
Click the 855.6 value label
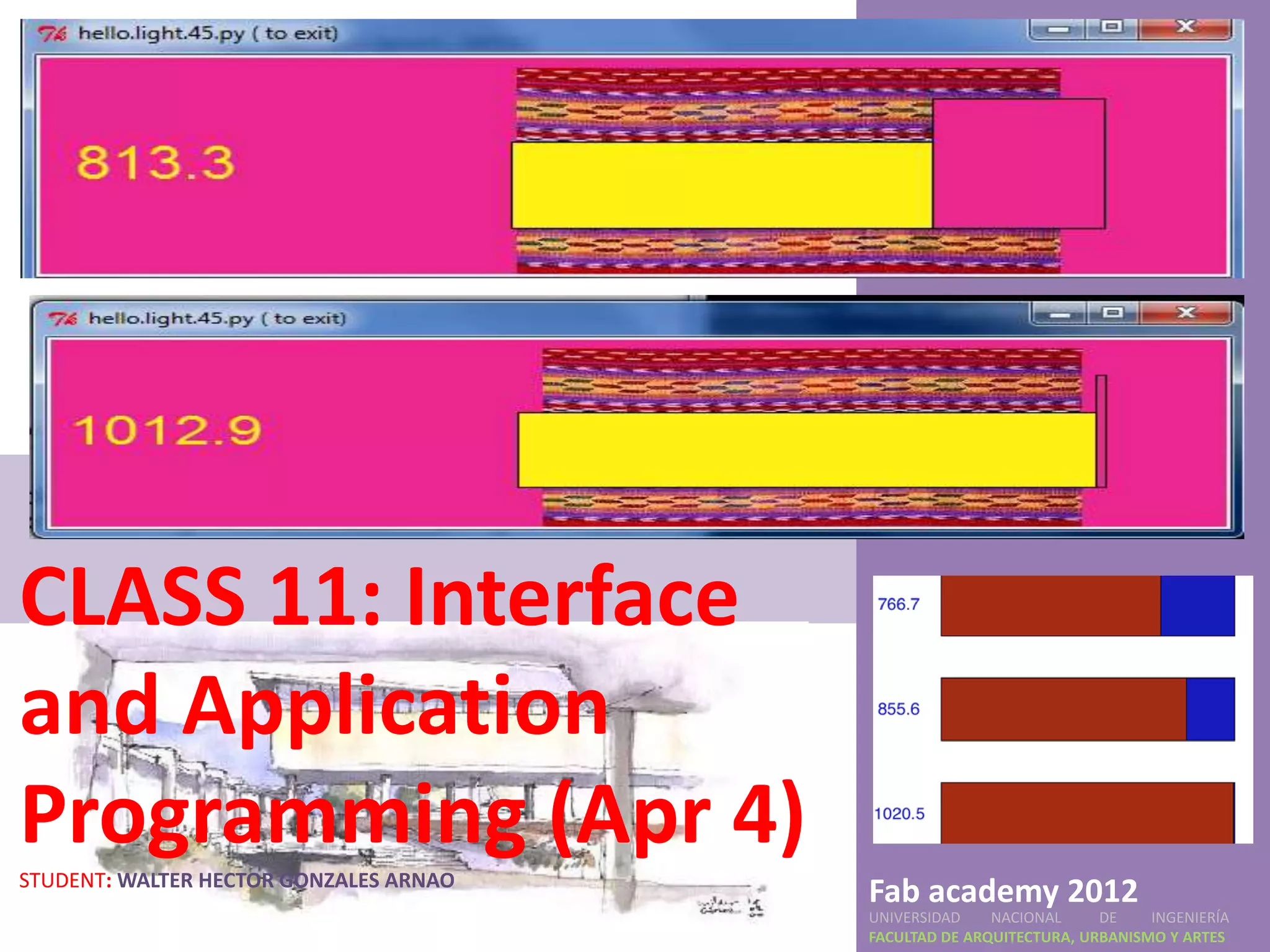(x=898, y=708)
